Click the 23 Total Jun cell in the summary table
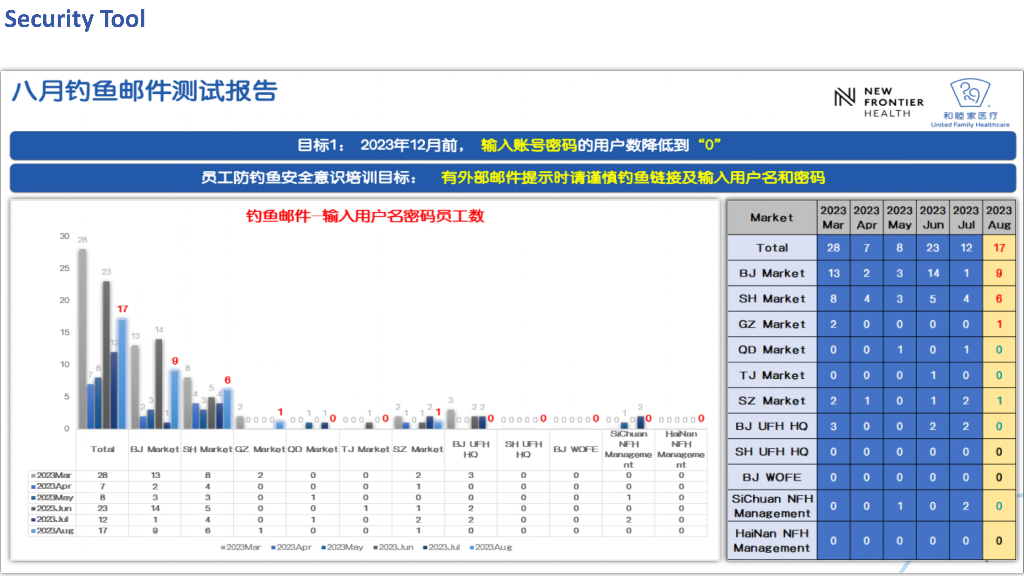Image resolution: width=1024 pixels, height=576 pixels. pyautogui.click(x=933, y=248)
